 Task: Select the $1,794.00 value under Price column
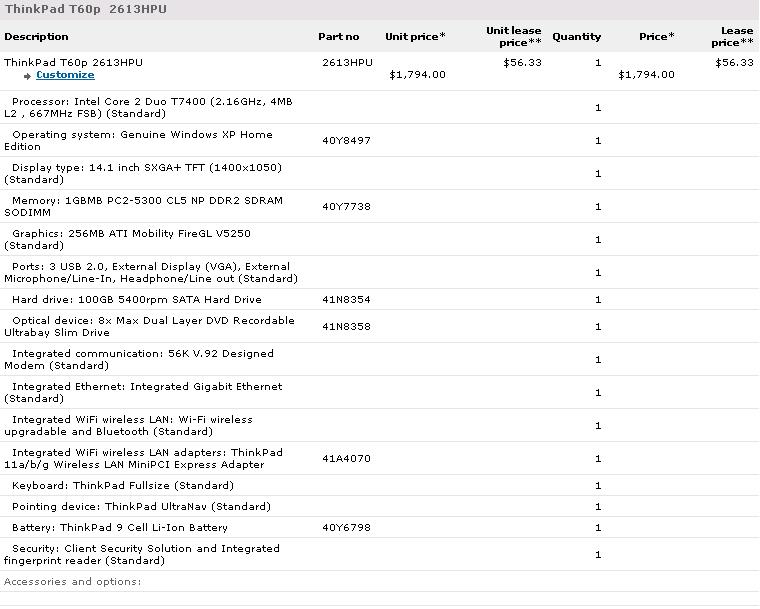(646, 75)
